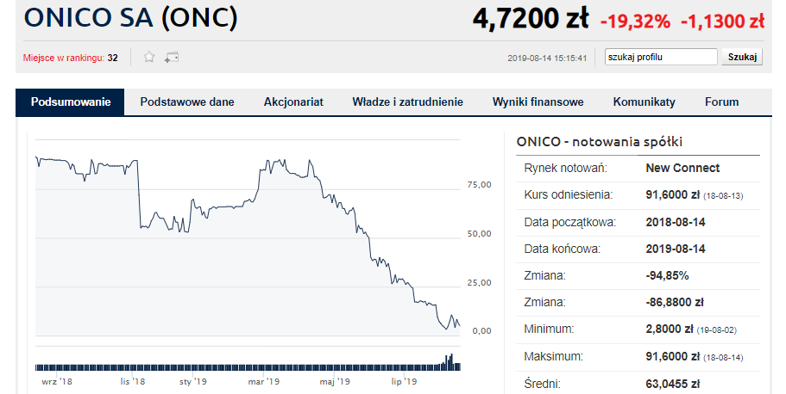The width and height of the screenshot is (786, 394).
Task: Go to Władze i zatrudnienie tab
Action: pos(408,102)
